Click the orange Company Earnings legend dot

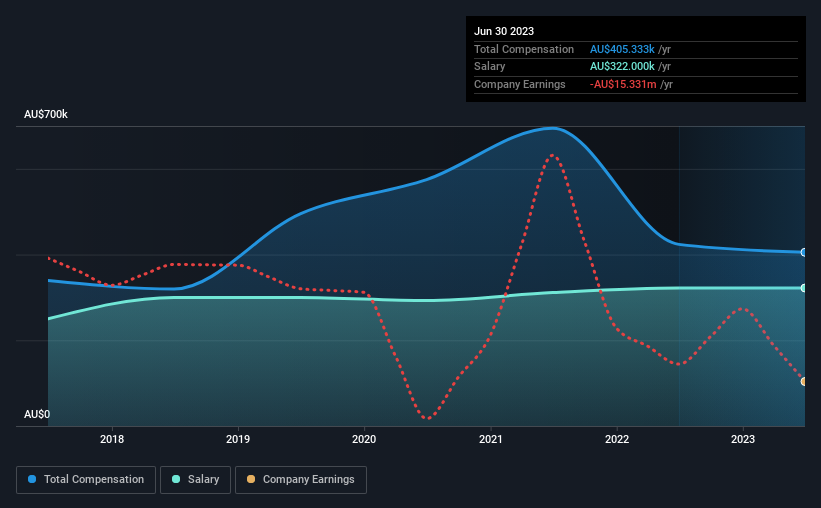[x=251, y=479]
